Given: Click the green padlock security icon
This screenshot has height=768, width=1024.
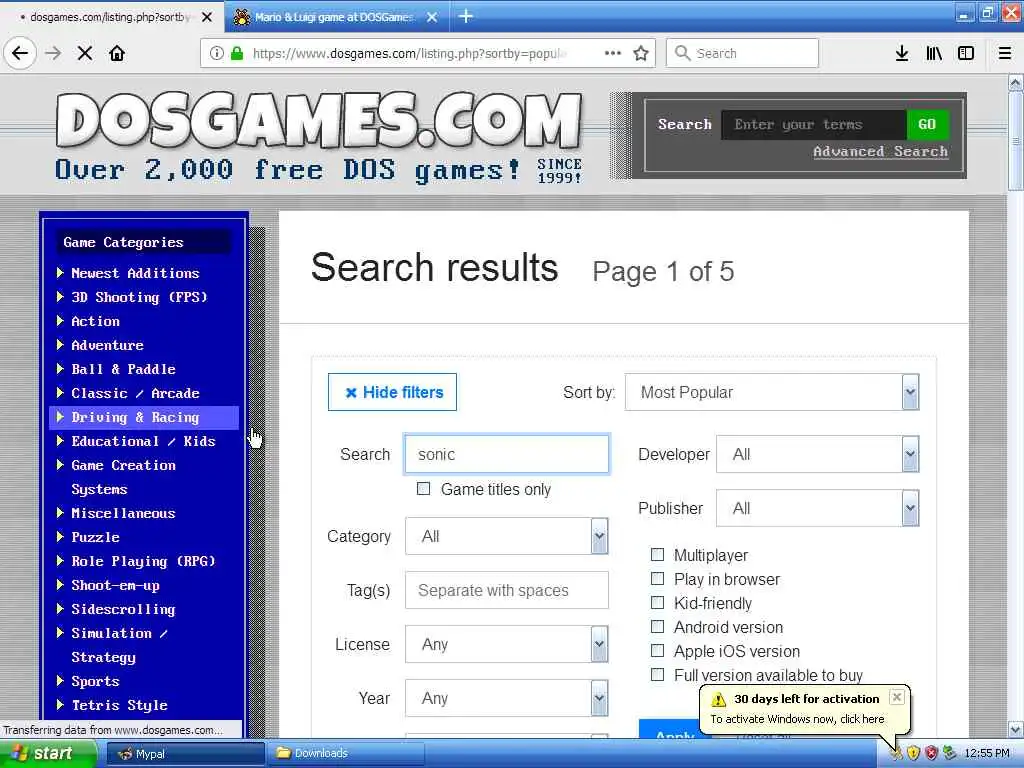Looking at the screenshot, I should point(236,53).
